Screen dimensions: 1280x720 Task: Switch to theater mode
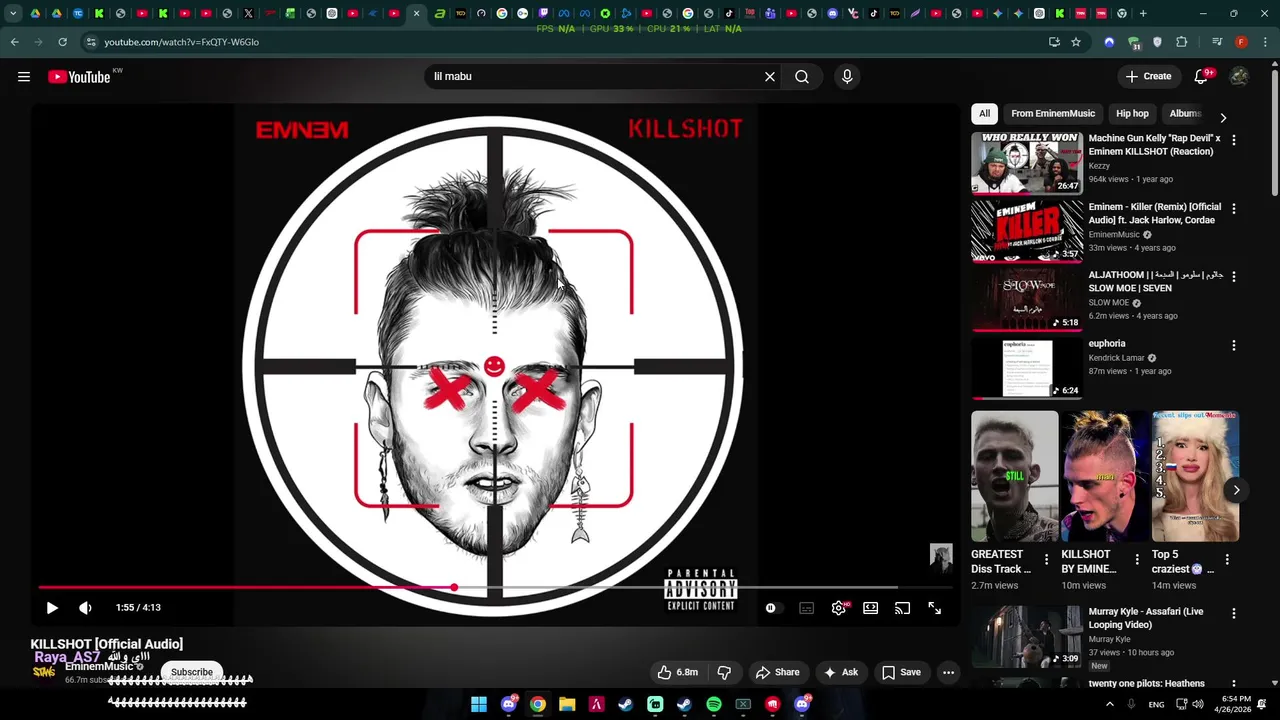[871, 608]
